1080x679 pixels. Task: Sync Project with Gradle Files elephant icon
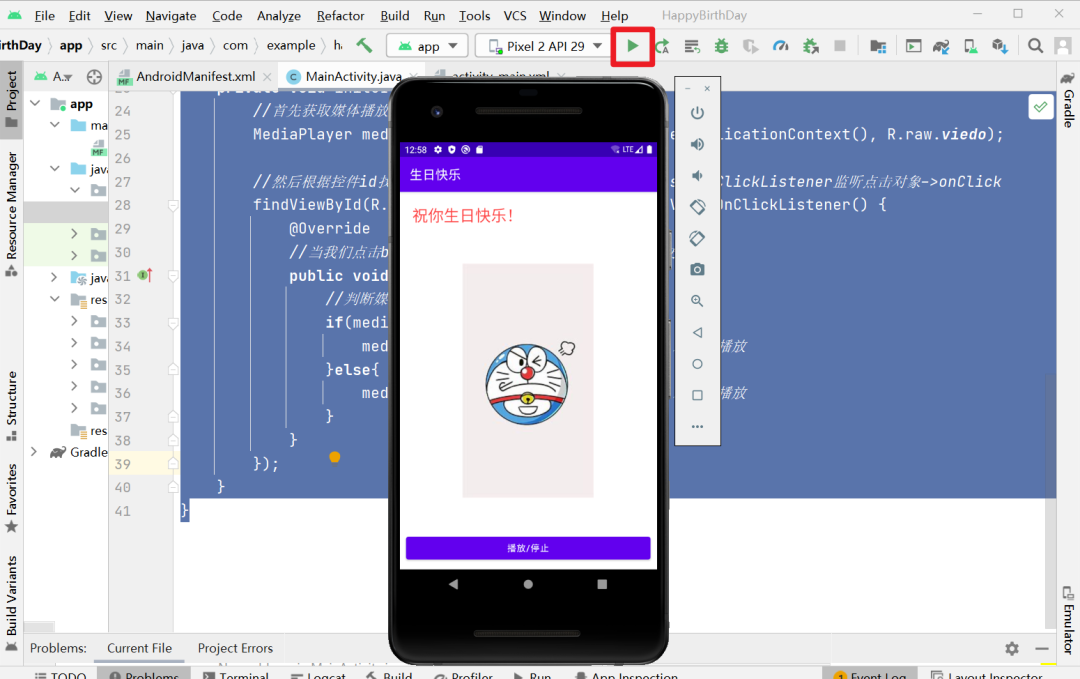pyautogui.click(x=941, y=46)
